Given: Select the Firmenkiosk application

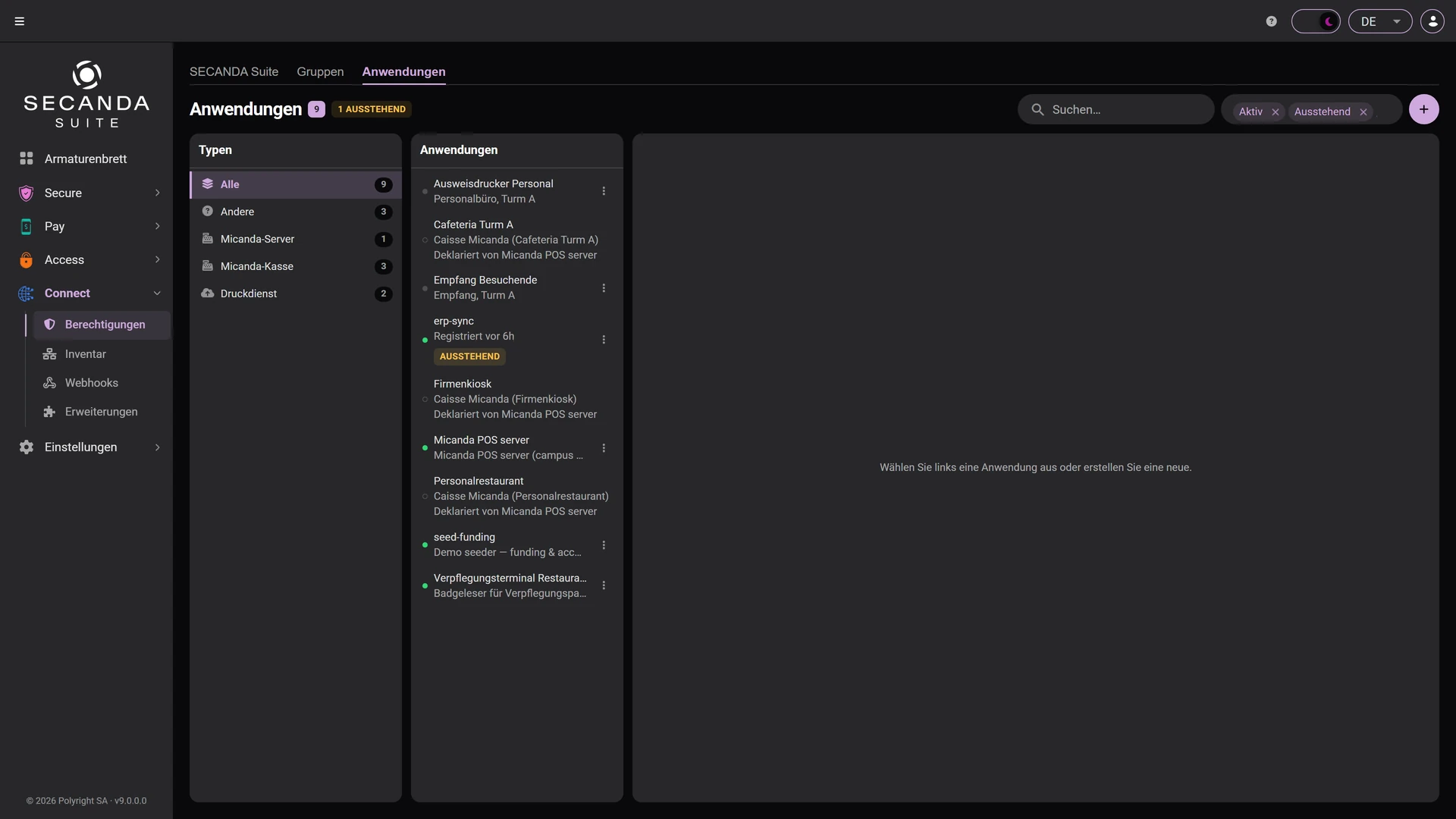Looking at the screenshot, I should coord(517,399).
